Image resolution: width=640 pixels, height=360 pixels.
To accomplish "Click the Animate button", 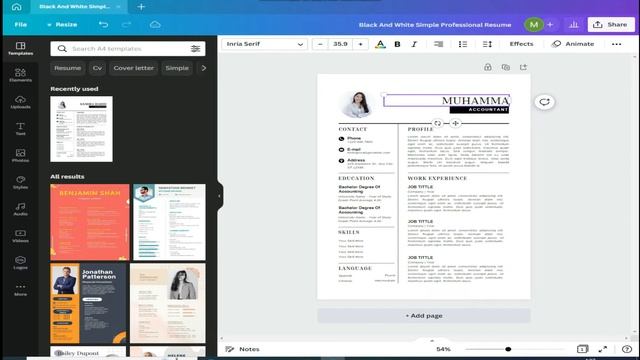I will pos(573,44).
